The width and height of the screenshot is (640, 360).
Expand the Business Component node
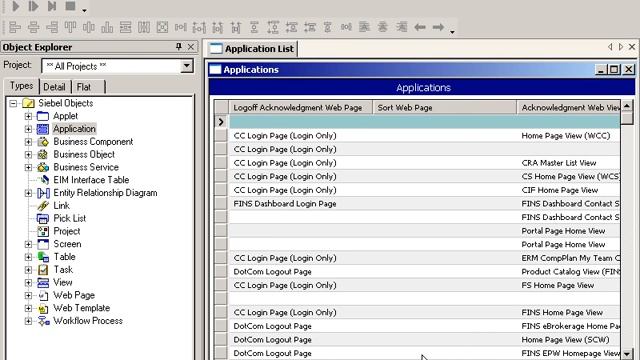click(x=28, y=142)
